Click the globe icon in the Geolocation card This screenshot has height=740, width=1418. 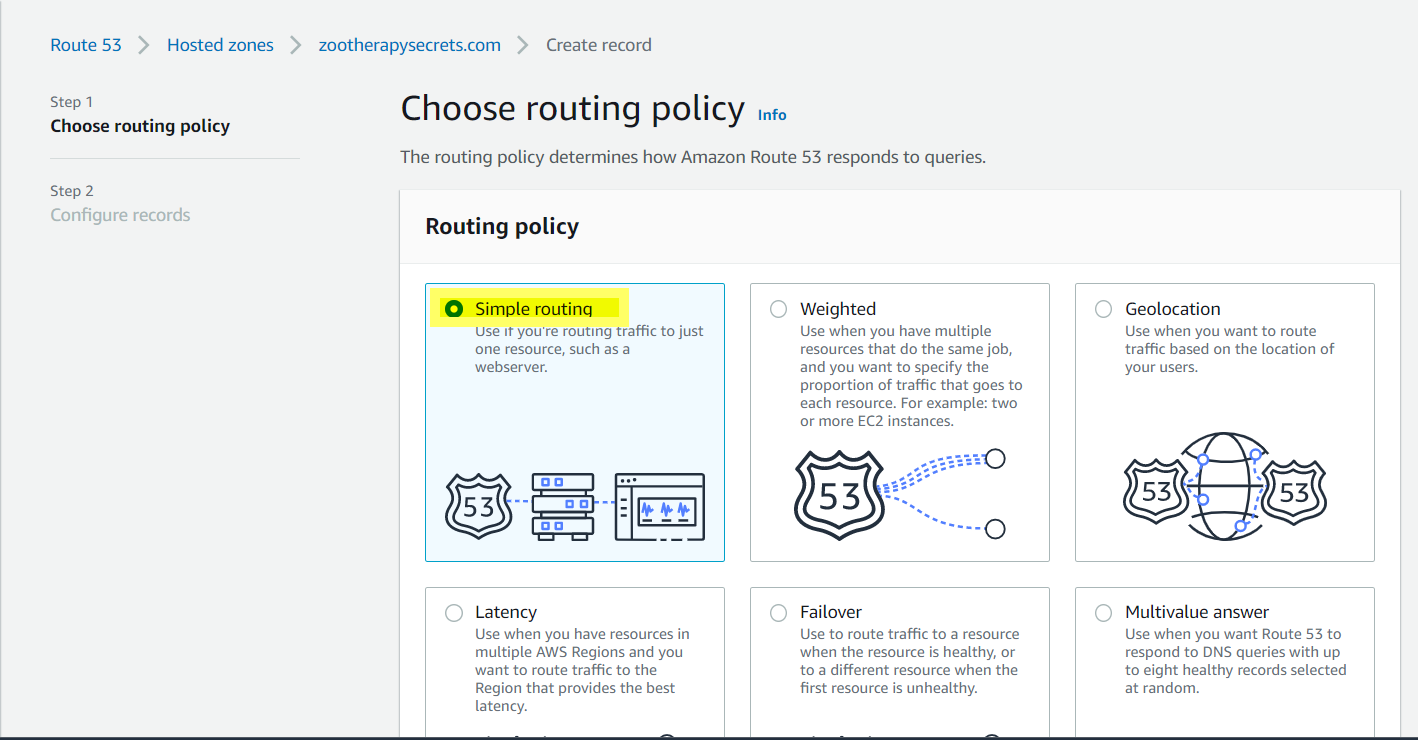1226,487
